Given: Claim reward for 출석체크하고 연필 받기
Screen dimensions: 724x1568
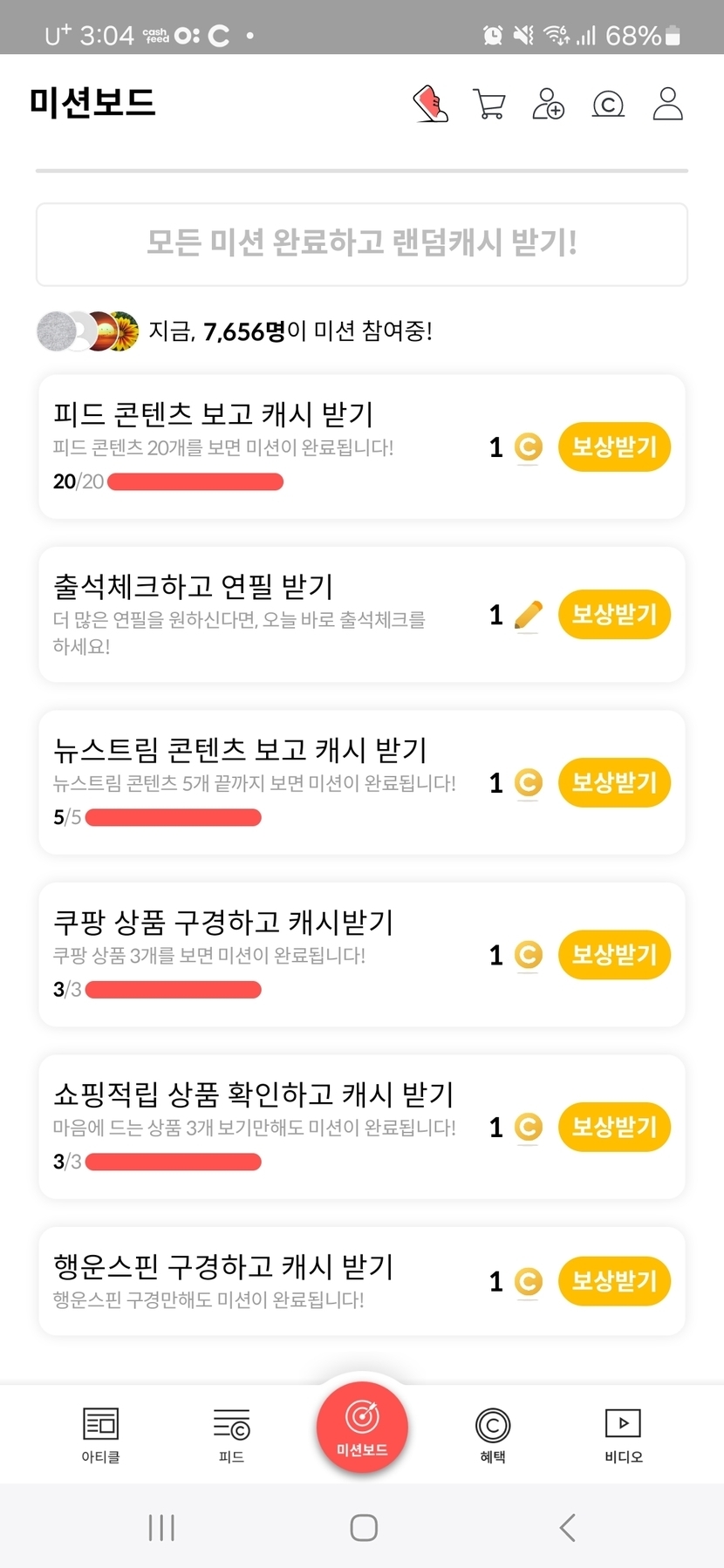Looking at the screenshot, I should click(614, 615).
